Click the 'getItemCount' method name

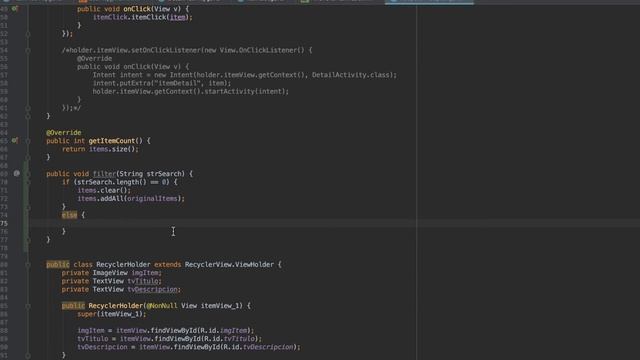coord(112,141)
